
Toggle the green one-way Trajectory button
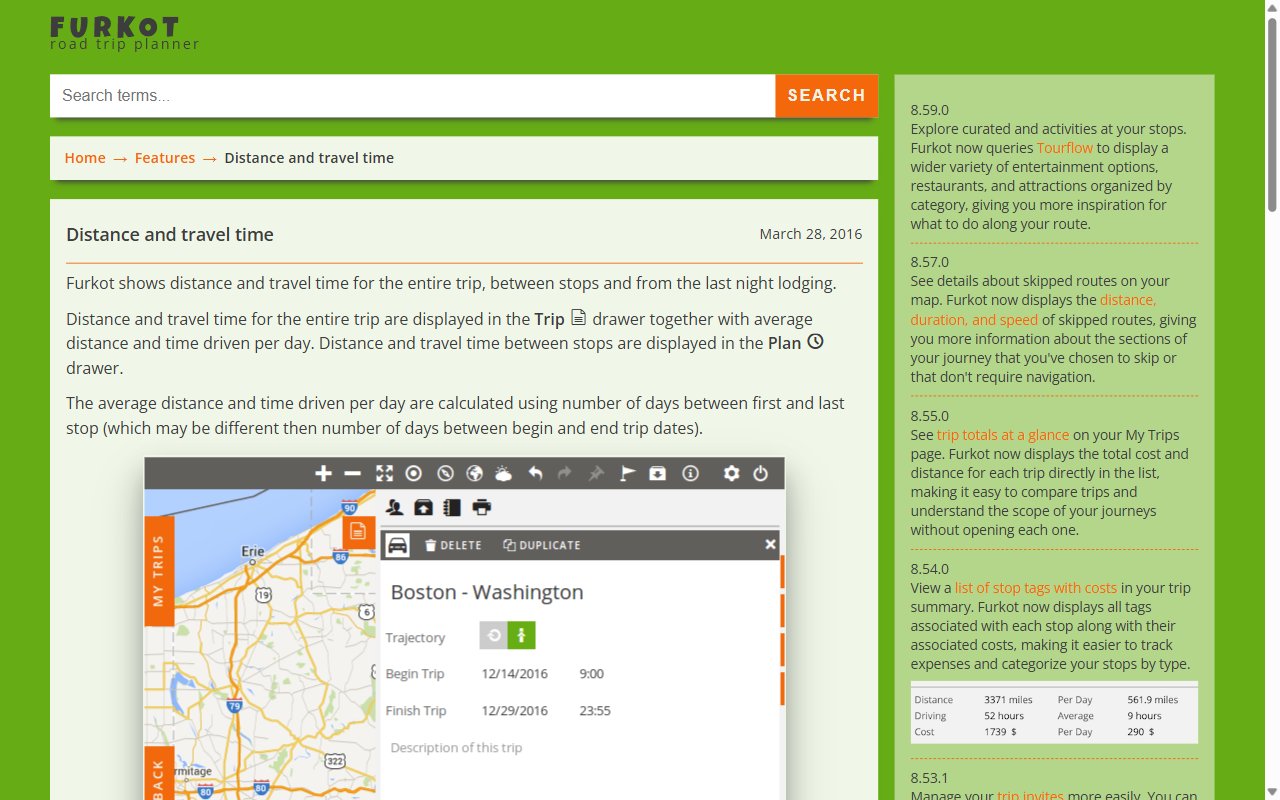[522, 636]
